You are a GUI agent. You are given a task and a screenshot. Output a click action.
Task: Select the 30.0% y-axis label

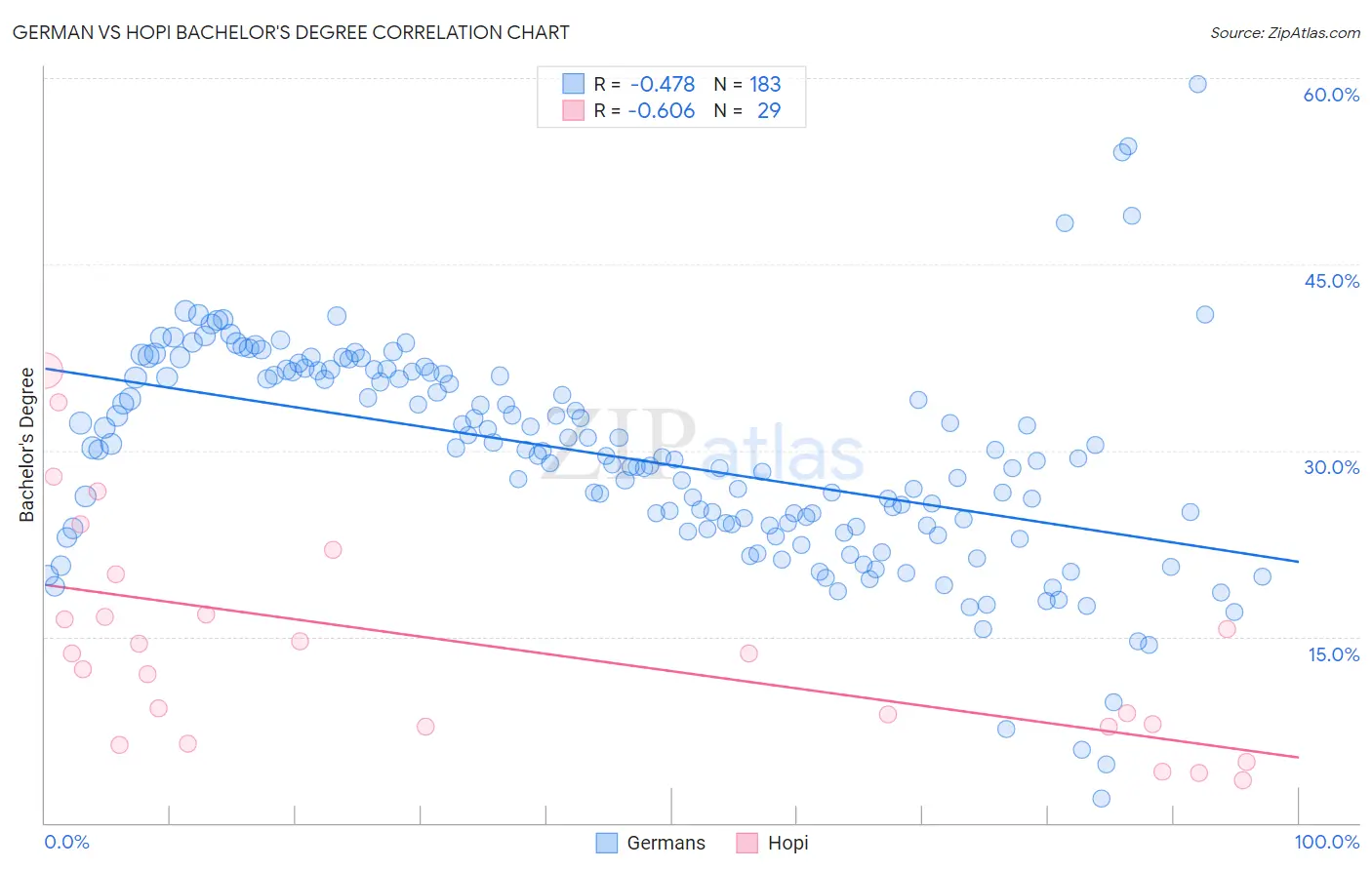(1331, 467)
